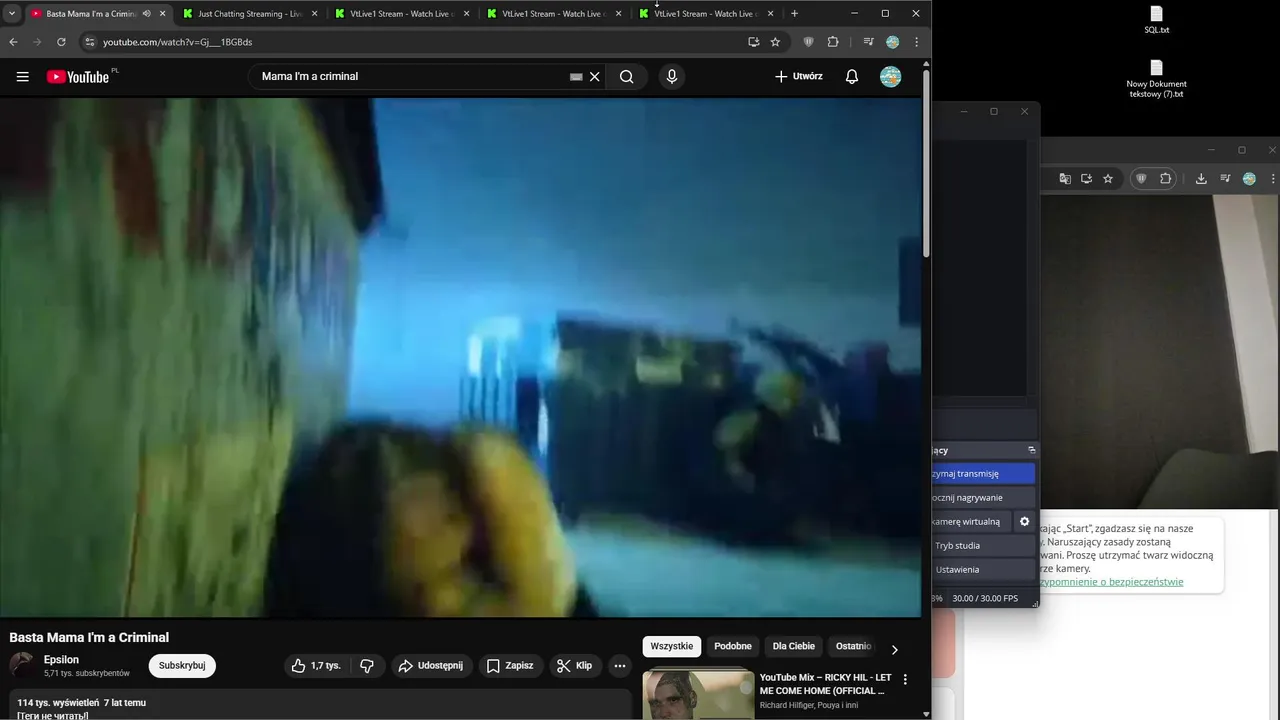Switch to the third VtLive1 Stream tab
This screenshot has height=720, width=1280.
(706, 14)
